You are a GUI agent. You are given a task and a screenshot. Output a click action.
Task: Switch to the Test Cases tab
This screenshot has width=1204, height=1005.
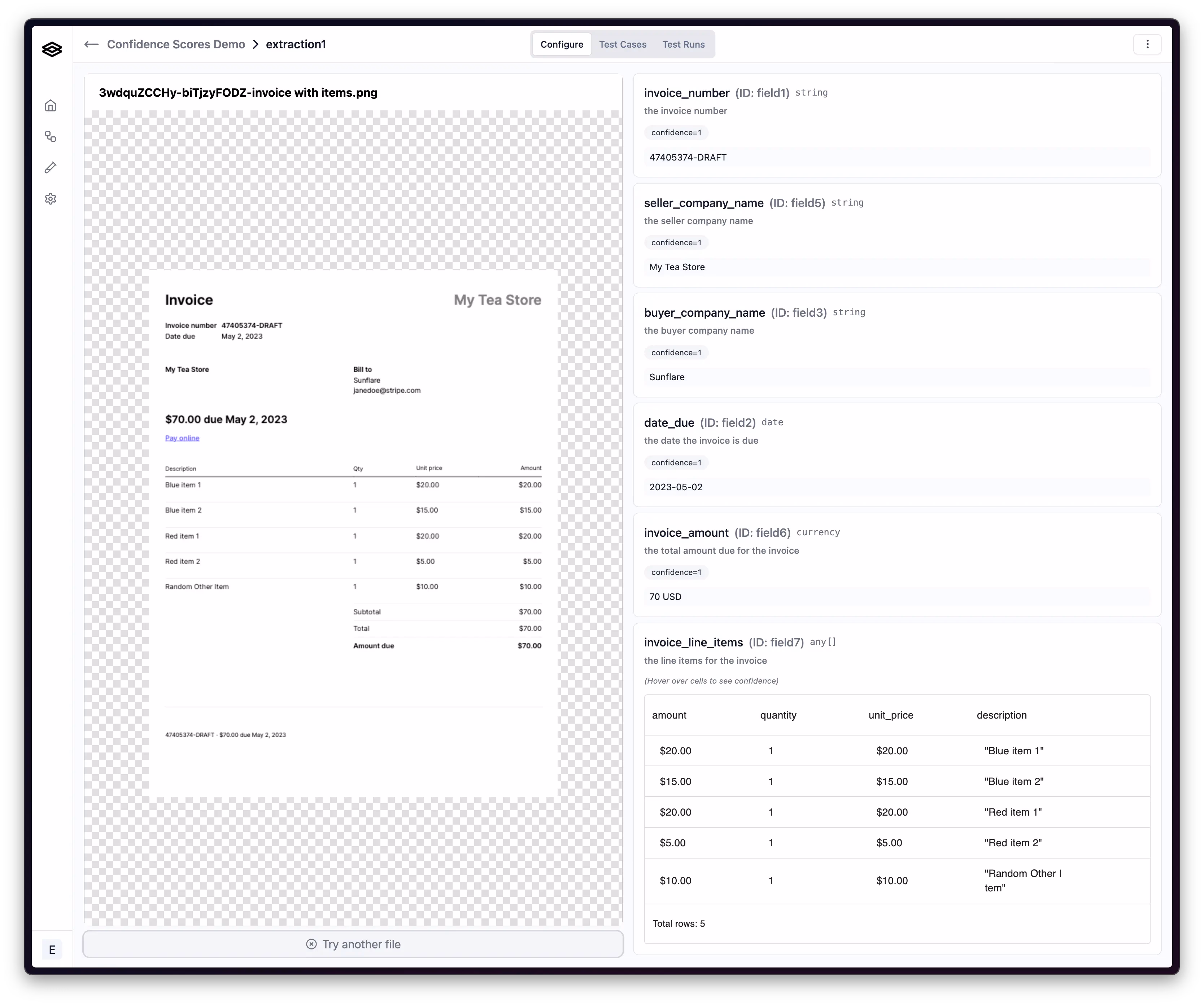point(622,44)
